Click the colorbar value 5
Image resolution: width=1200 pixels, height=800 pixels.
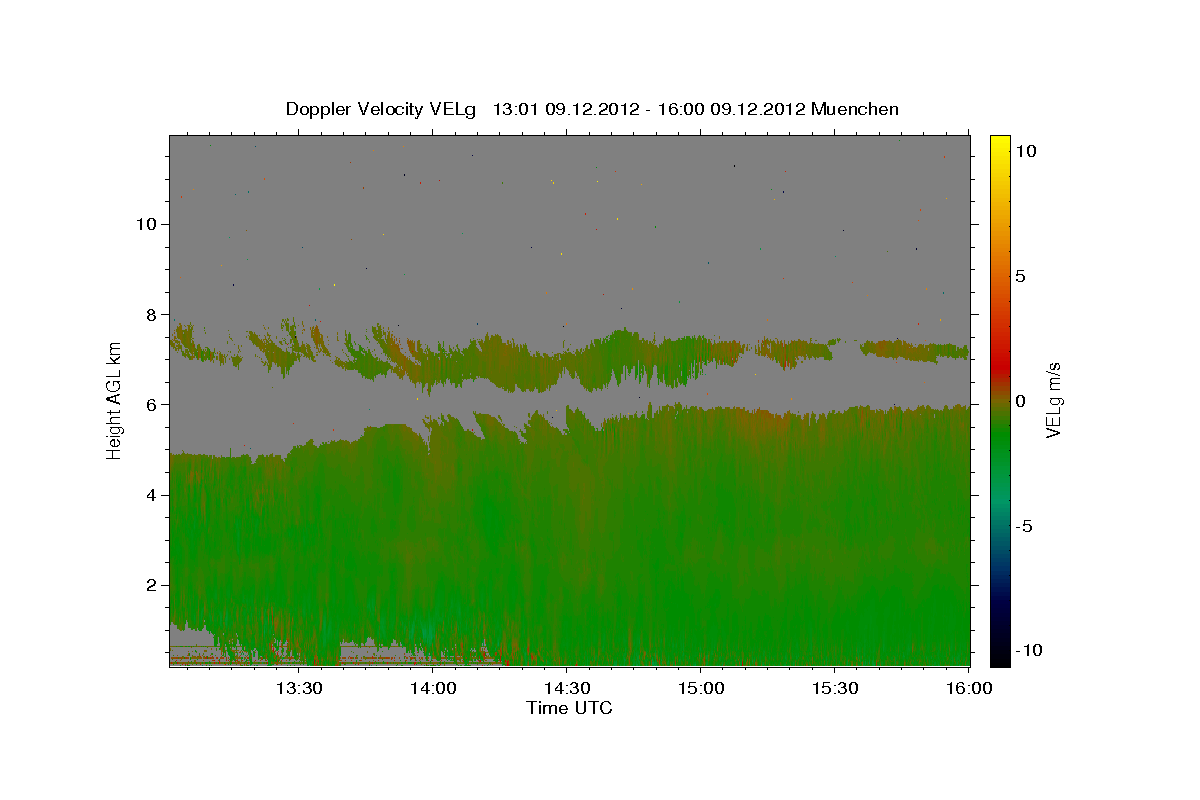point(1021,276)
